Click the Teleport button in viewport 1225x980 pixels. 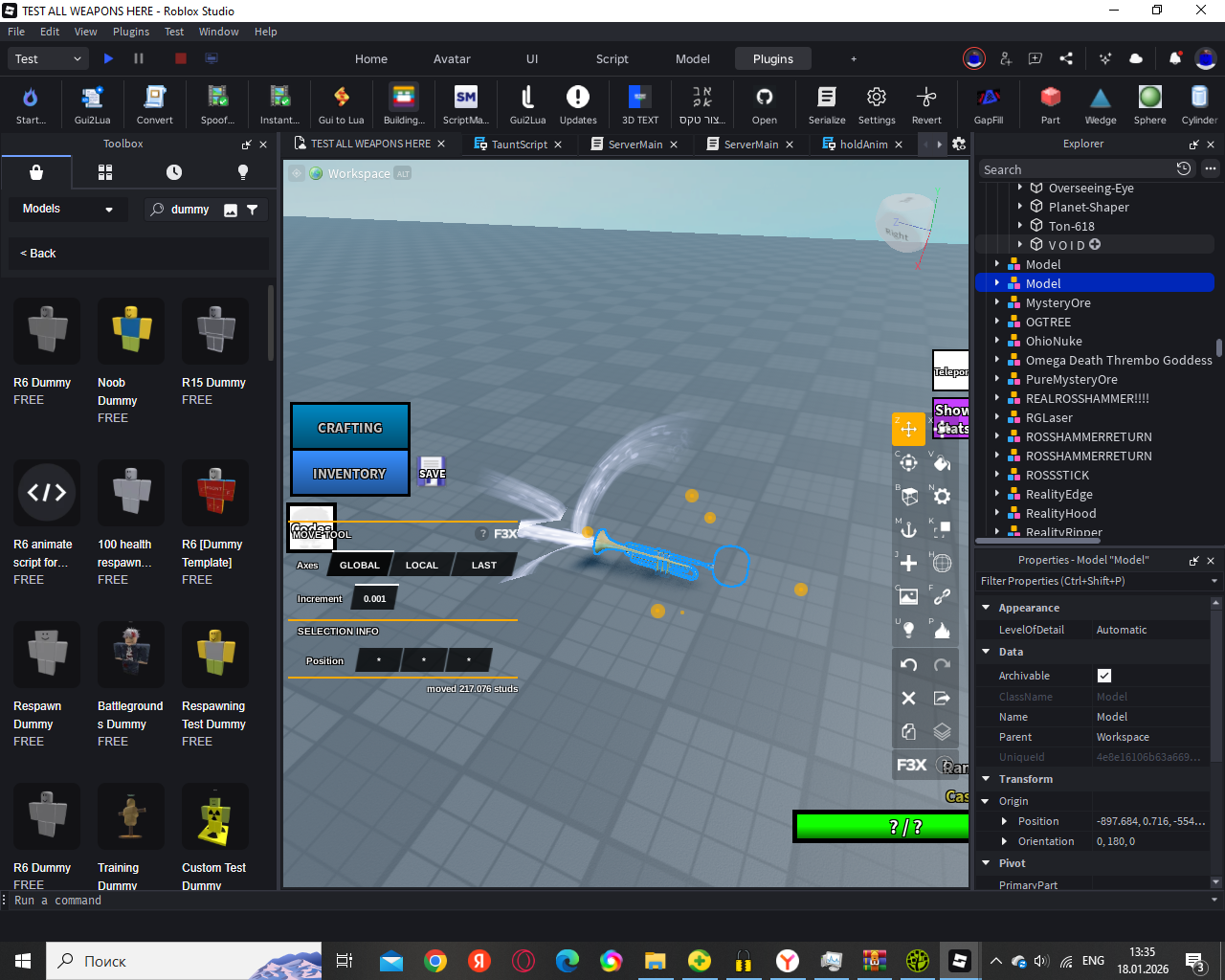coord(951,370)
